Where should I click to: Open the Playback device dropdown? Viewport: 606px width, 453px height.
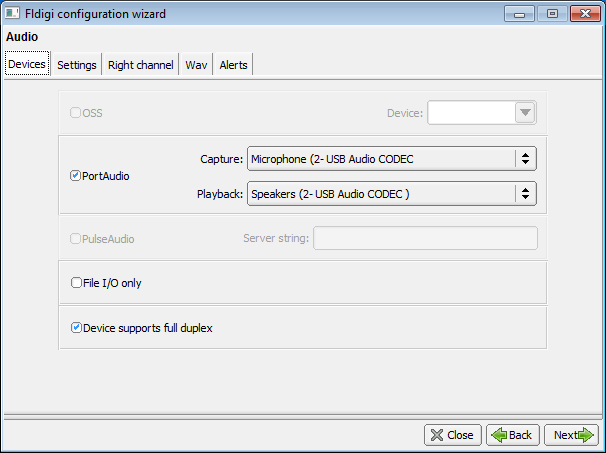pos(392,193)
